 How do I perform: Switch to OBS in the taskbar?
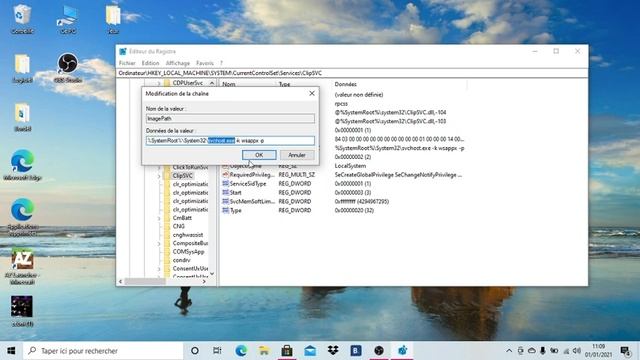point(379,351)
